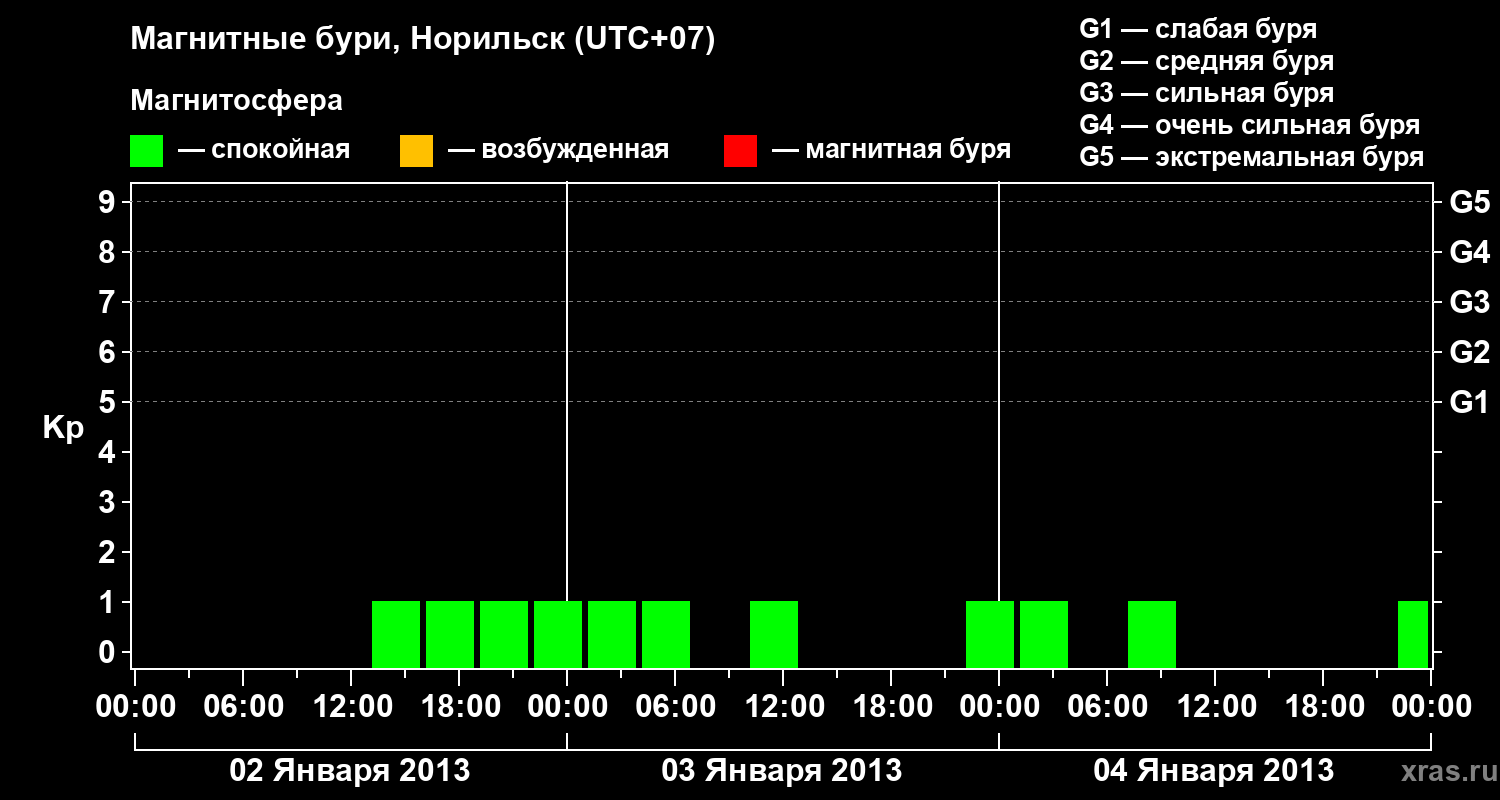Click the 'Kp' axis label

[63, 427]
